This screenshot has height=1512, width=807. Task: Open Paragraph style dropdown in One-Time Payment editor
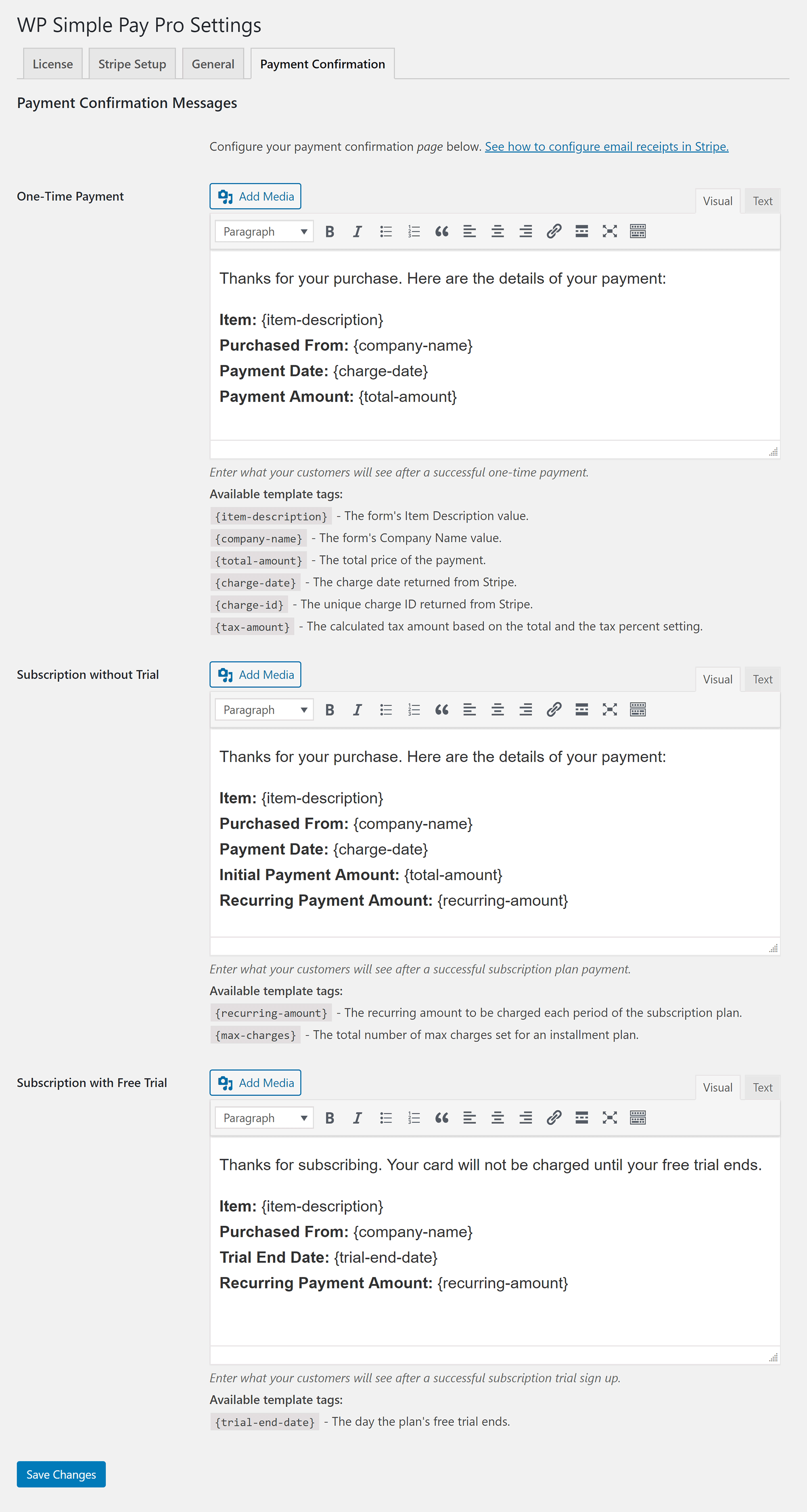point(263,231)
